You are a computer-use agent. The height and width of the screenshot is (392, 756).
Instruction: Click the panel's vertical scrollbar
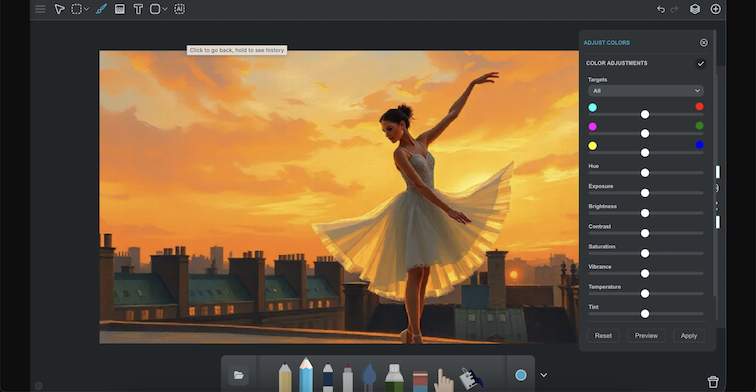pyautogui.click(x=714, y=164)
